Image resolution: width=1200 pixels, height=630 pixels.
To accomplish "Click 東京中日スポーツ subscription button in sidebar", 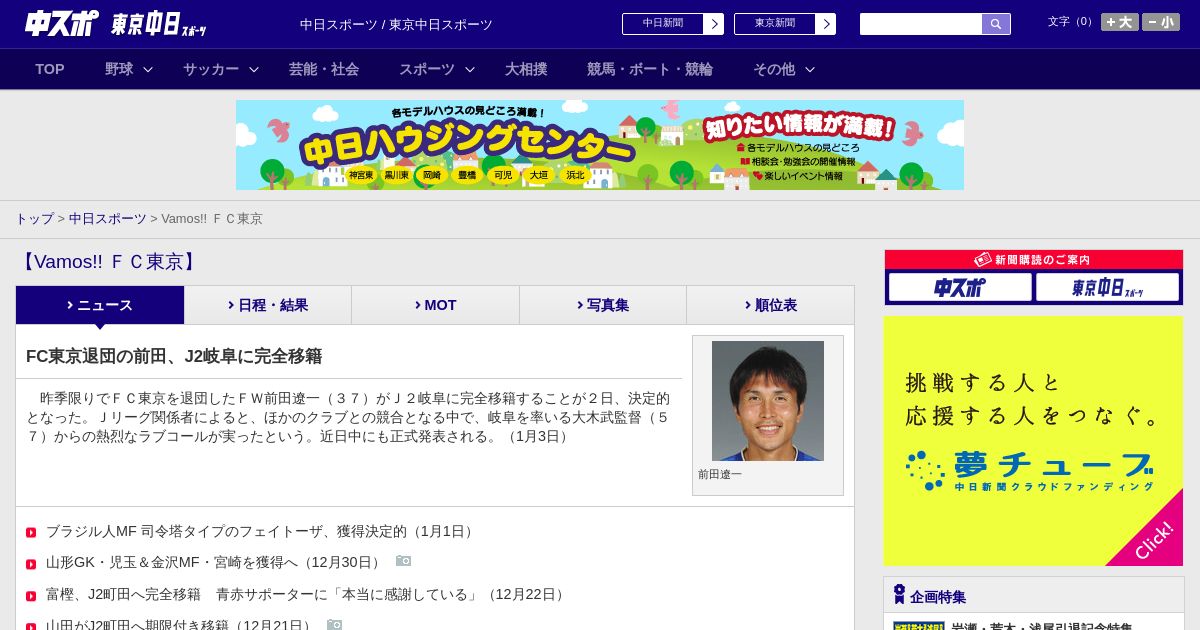I will click(x=1107, y=287).
